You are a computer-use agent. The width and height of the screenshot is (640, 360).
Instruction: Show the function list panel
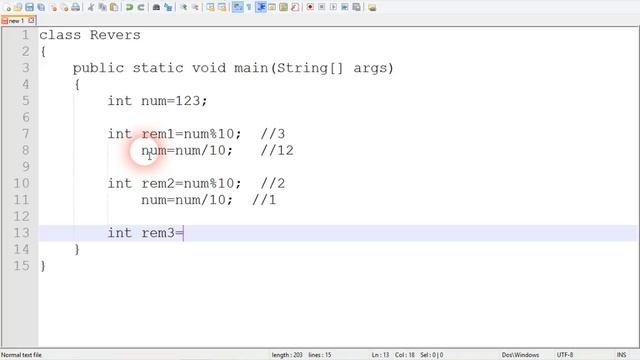coord(295,7)
